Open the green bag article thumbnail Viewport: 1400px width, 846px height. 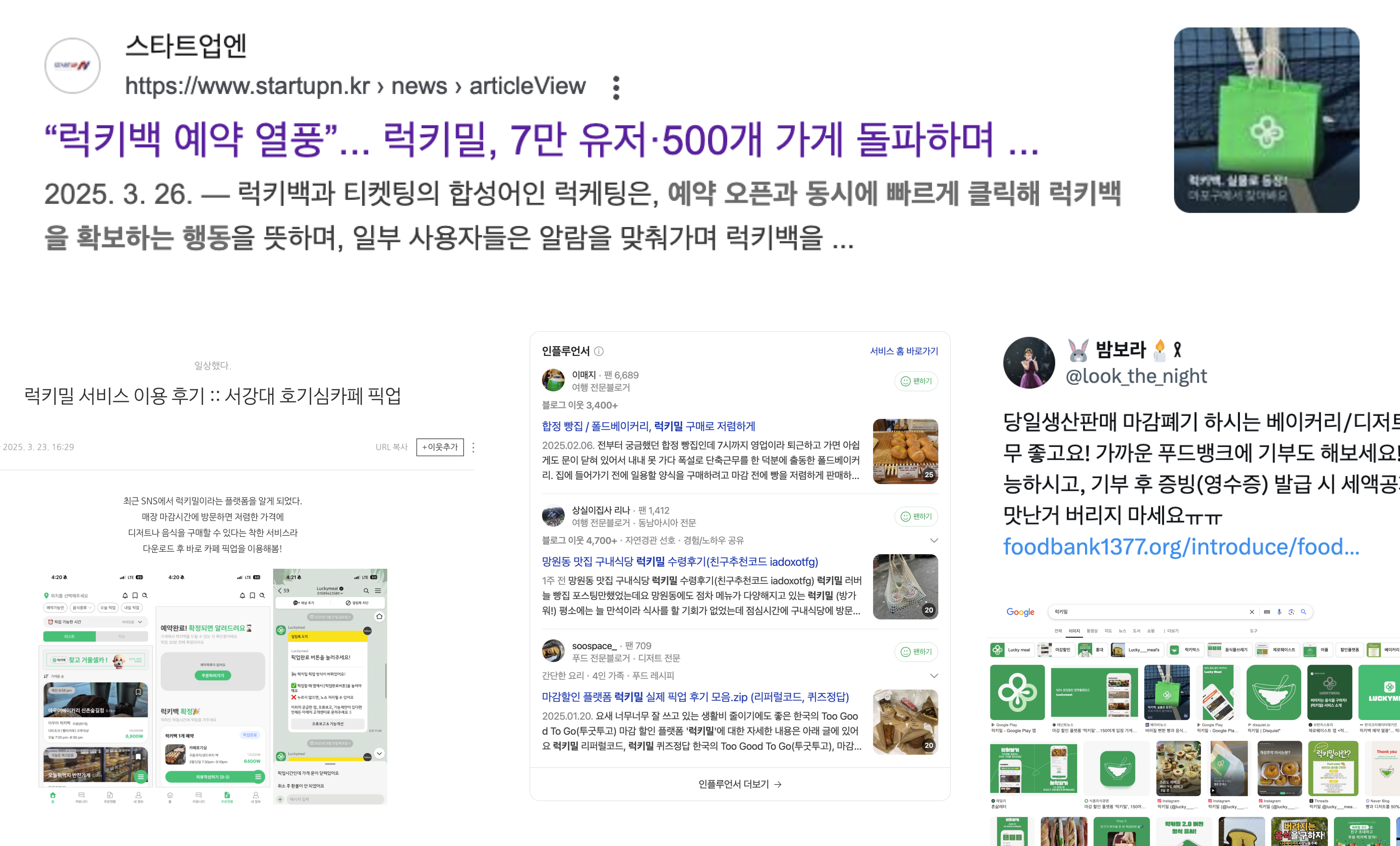coord(1266,120)
